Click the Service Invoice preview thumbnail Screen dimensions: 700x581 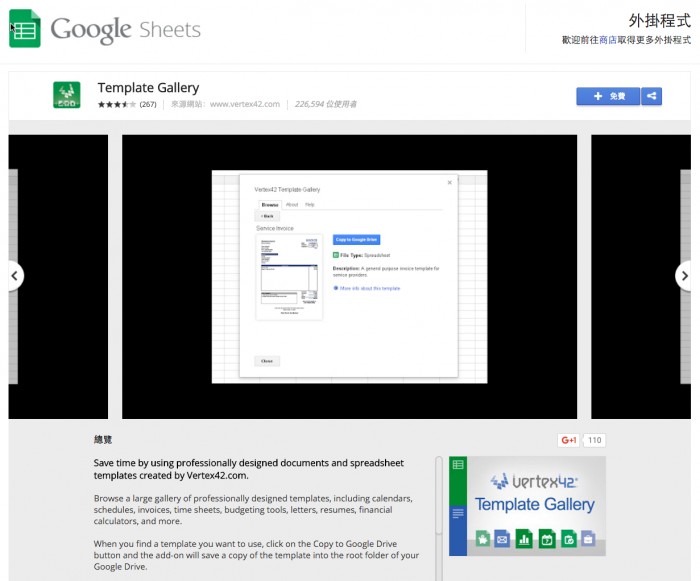[289, 277]
